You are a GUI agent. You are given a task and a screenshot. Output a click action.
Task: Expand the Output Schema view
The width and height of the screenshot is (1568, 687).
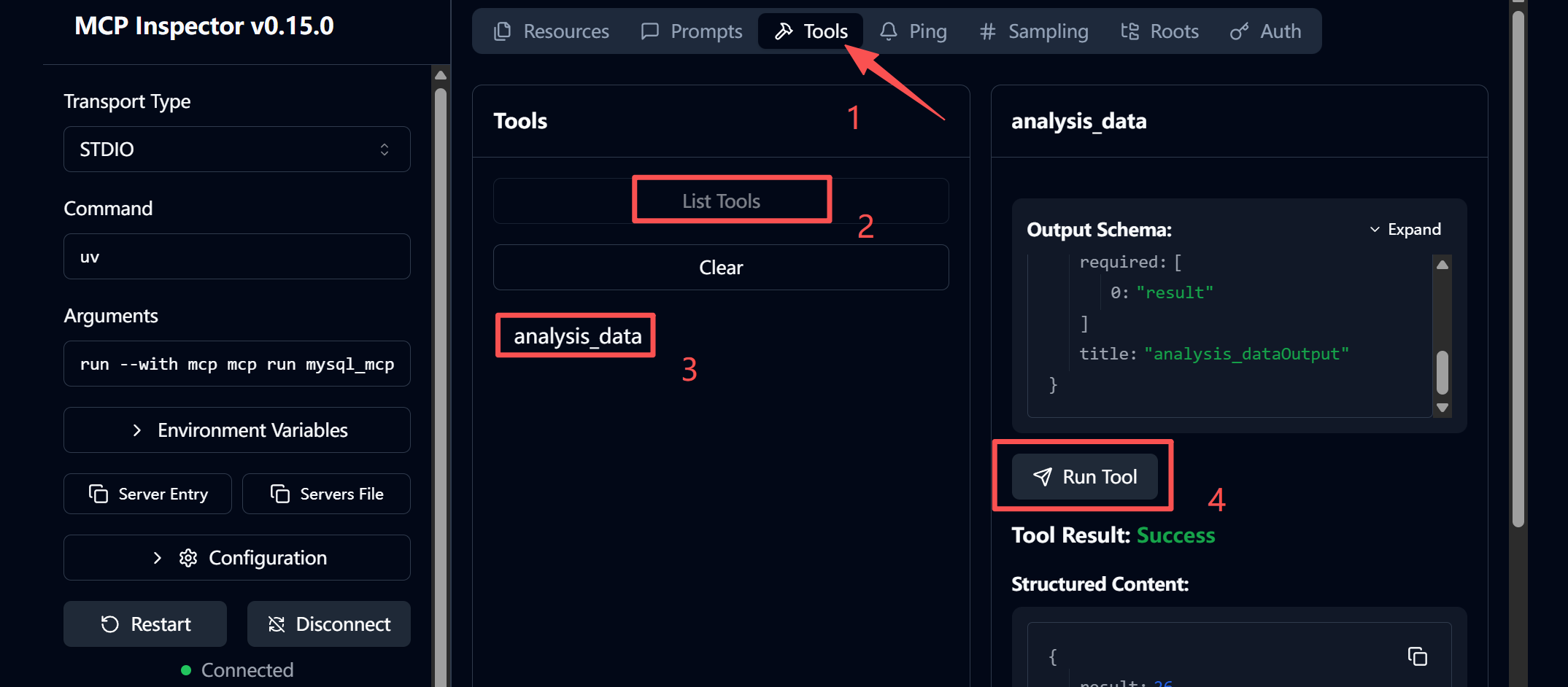point(1405,230)
